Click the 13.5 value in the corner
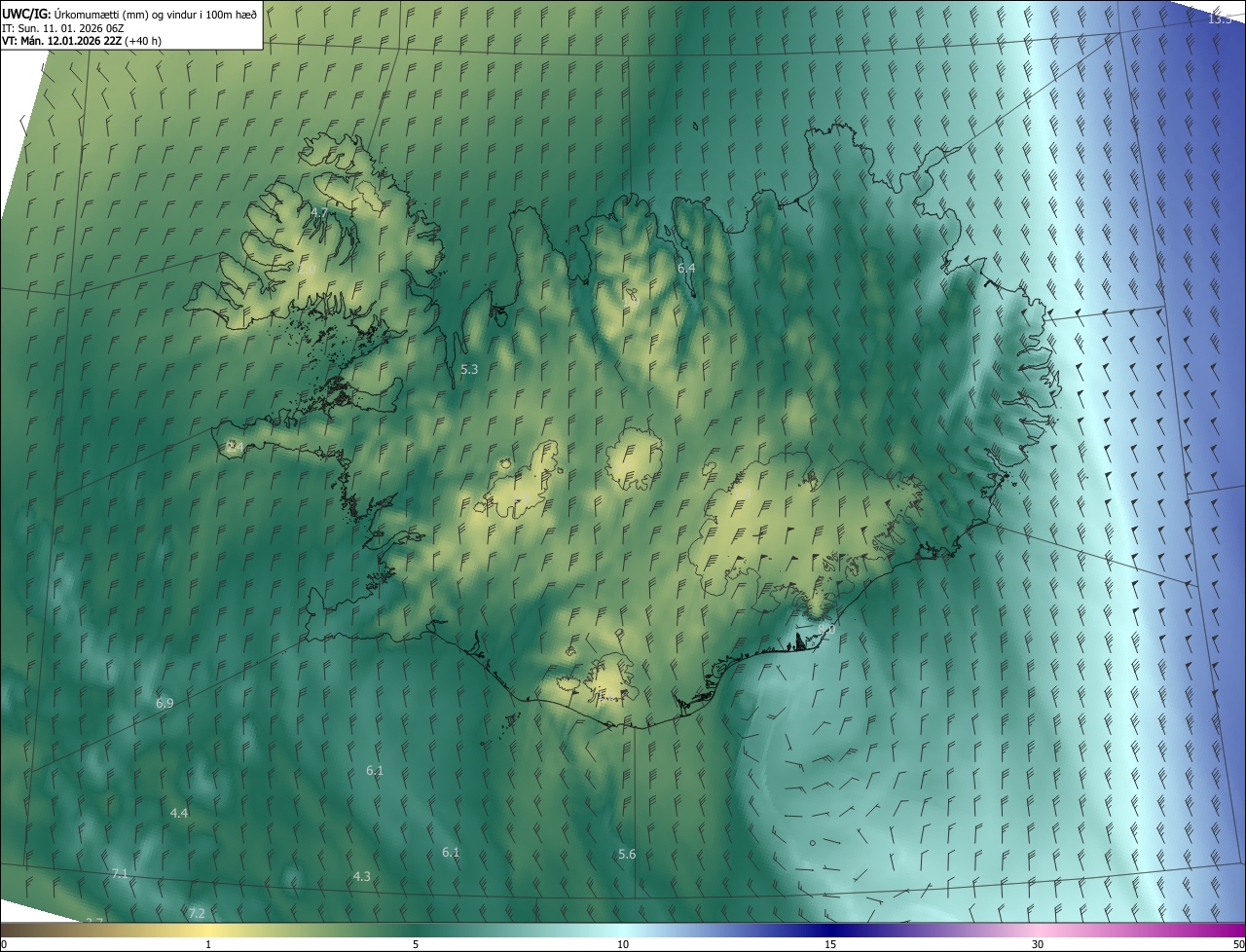Screen dimensions: 1246x952 pos(1220,18)
